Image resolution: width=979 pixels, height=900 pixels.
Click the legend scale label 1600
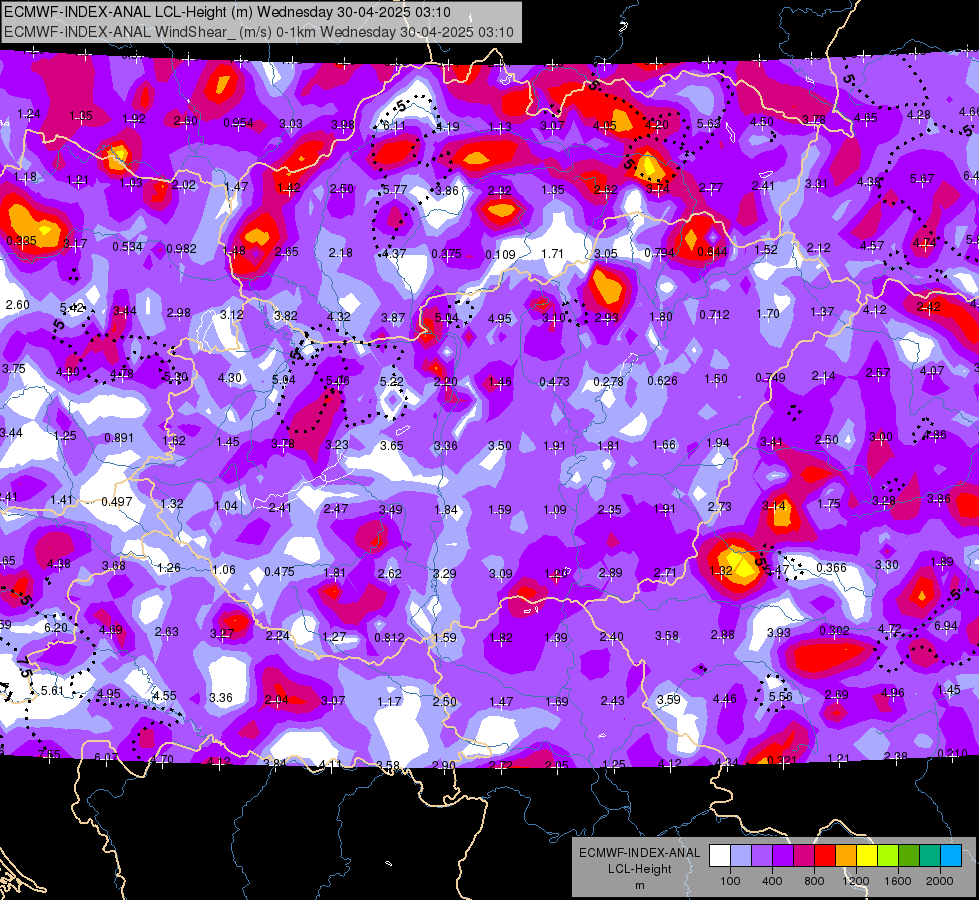(898, 881)
